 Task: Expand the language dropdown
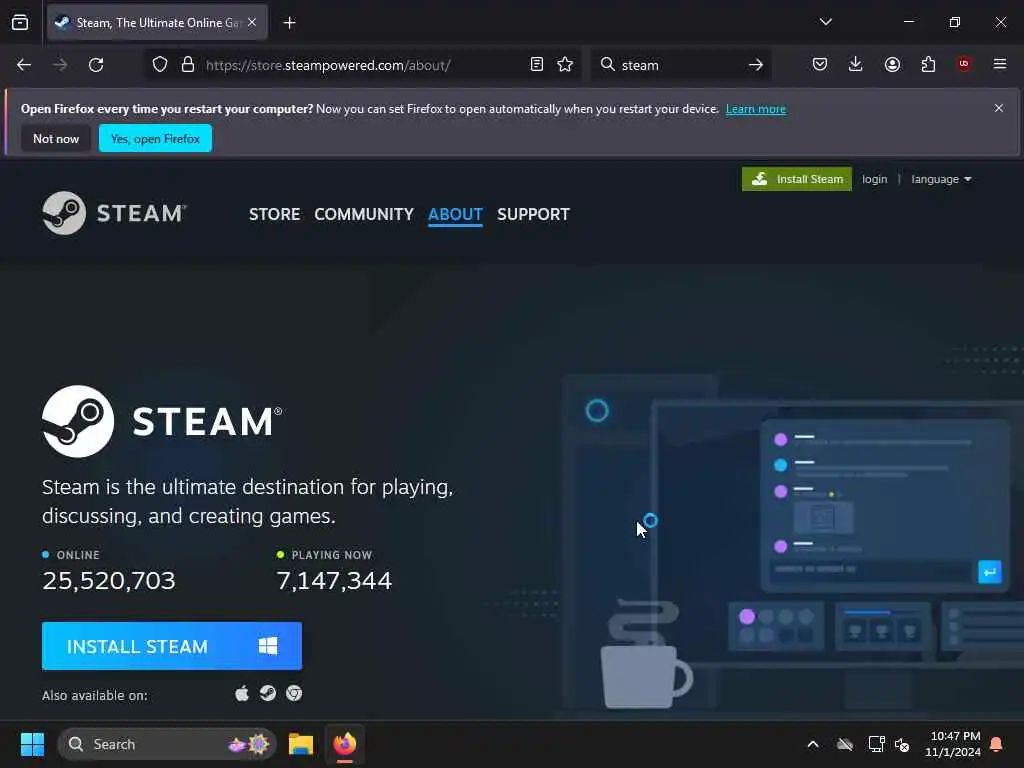pos(941,179)
